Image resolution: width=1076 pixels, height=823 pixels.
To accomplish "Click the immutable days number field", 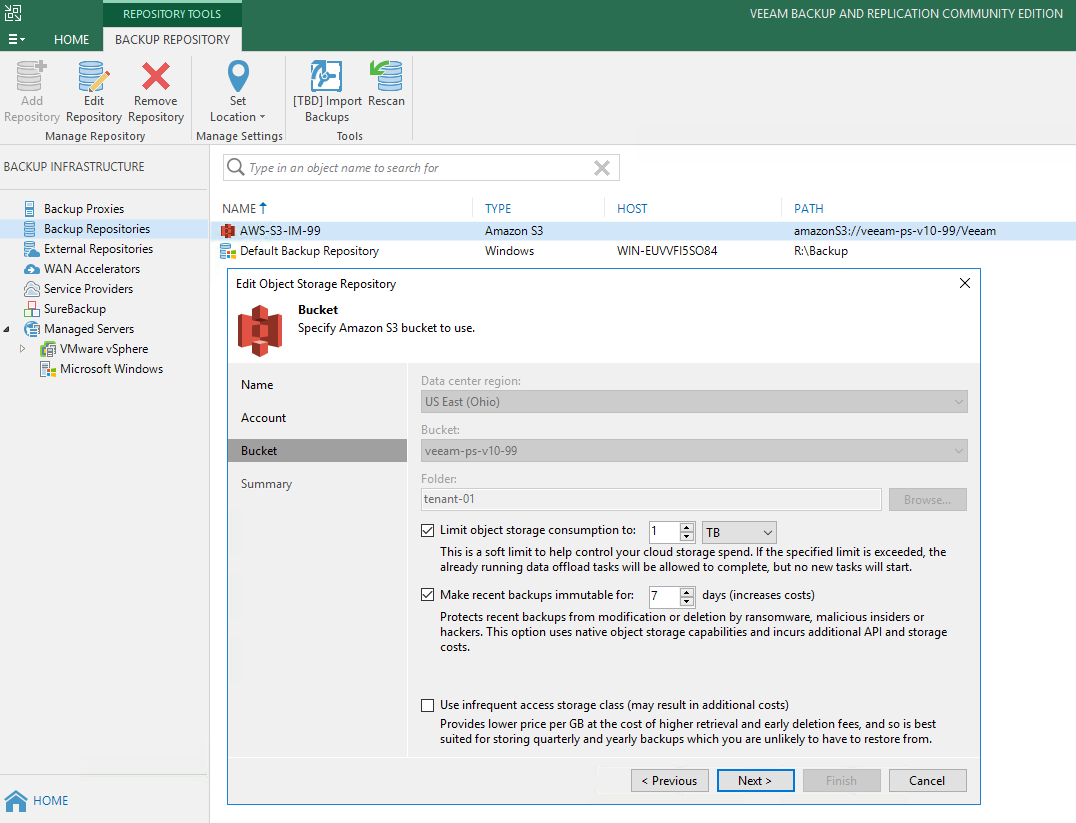I will click(x=664, y=596).
